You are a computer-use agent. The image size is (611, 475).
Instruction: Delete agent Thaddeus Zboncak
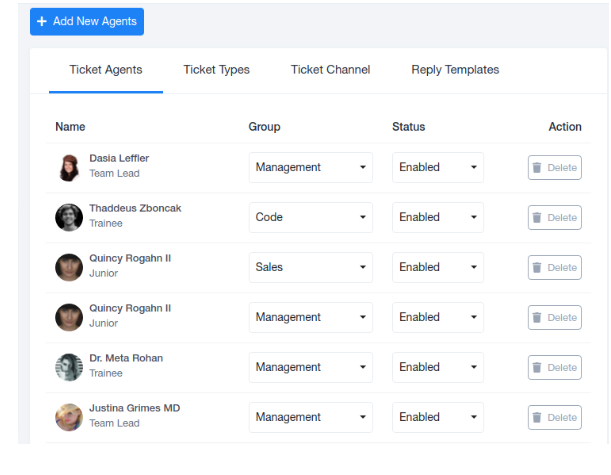coord(554,217)
